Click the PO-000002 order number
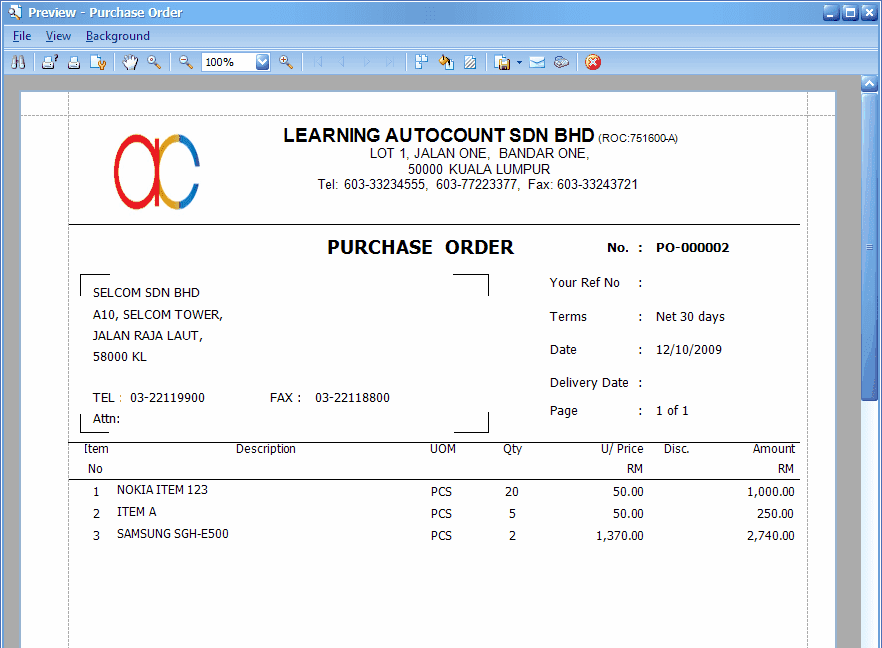Screen dimensions: 882x648 click(x=692, y=248)
